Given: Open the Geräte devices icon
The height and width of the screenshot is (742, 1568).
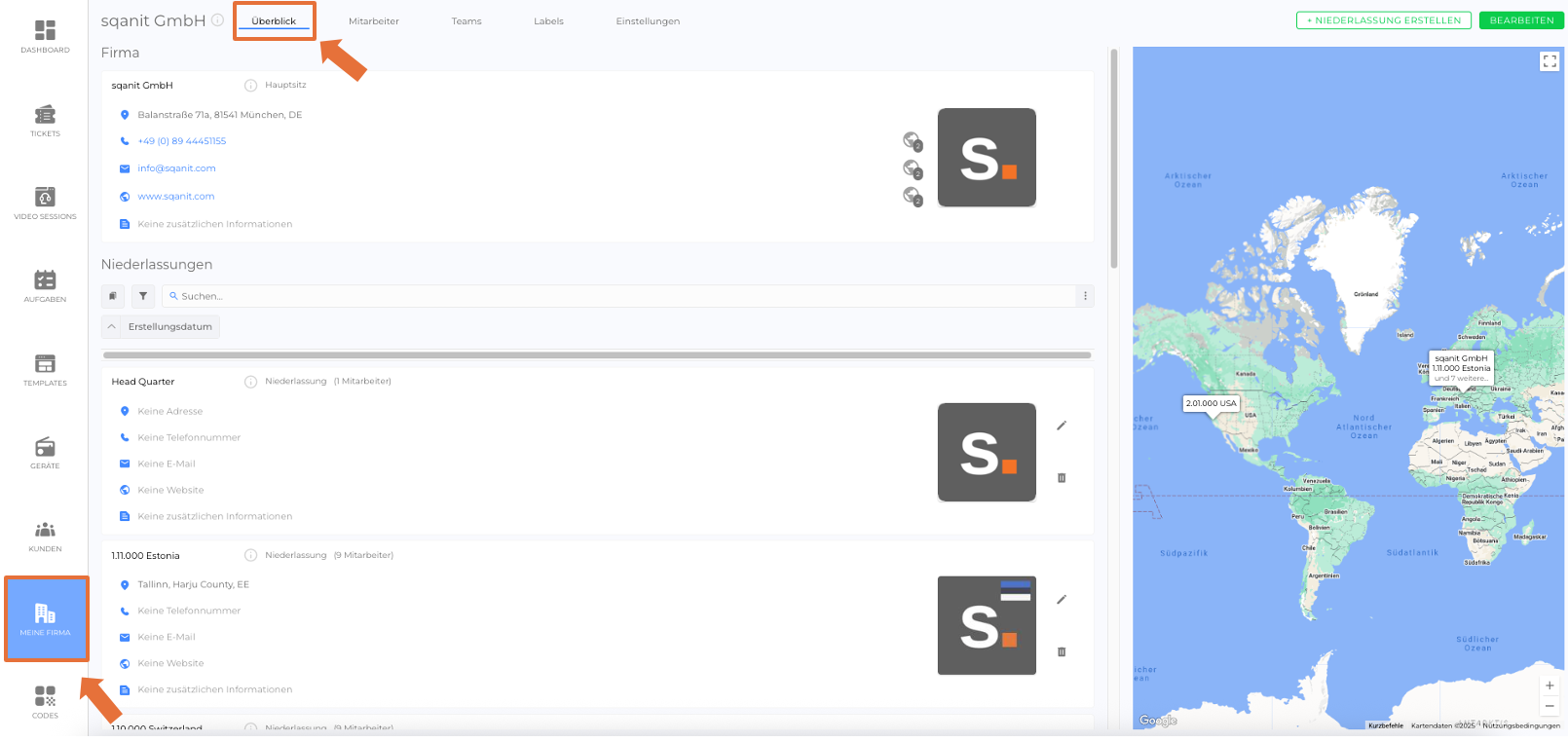Looking at the screenshot, I should [45, 452].
